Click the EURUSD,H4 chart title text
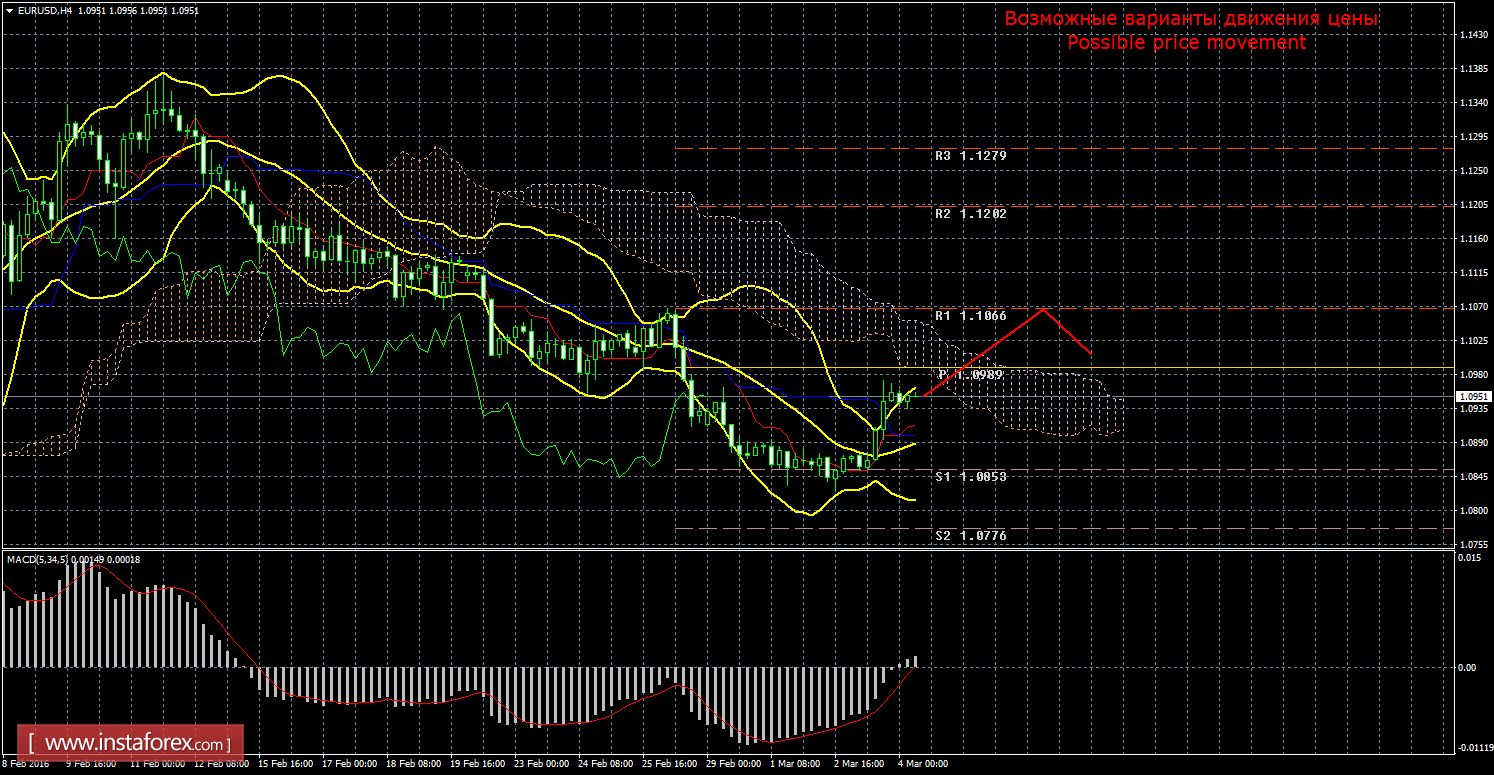Viewport: 1494px width, 775px height. (43, 10)
